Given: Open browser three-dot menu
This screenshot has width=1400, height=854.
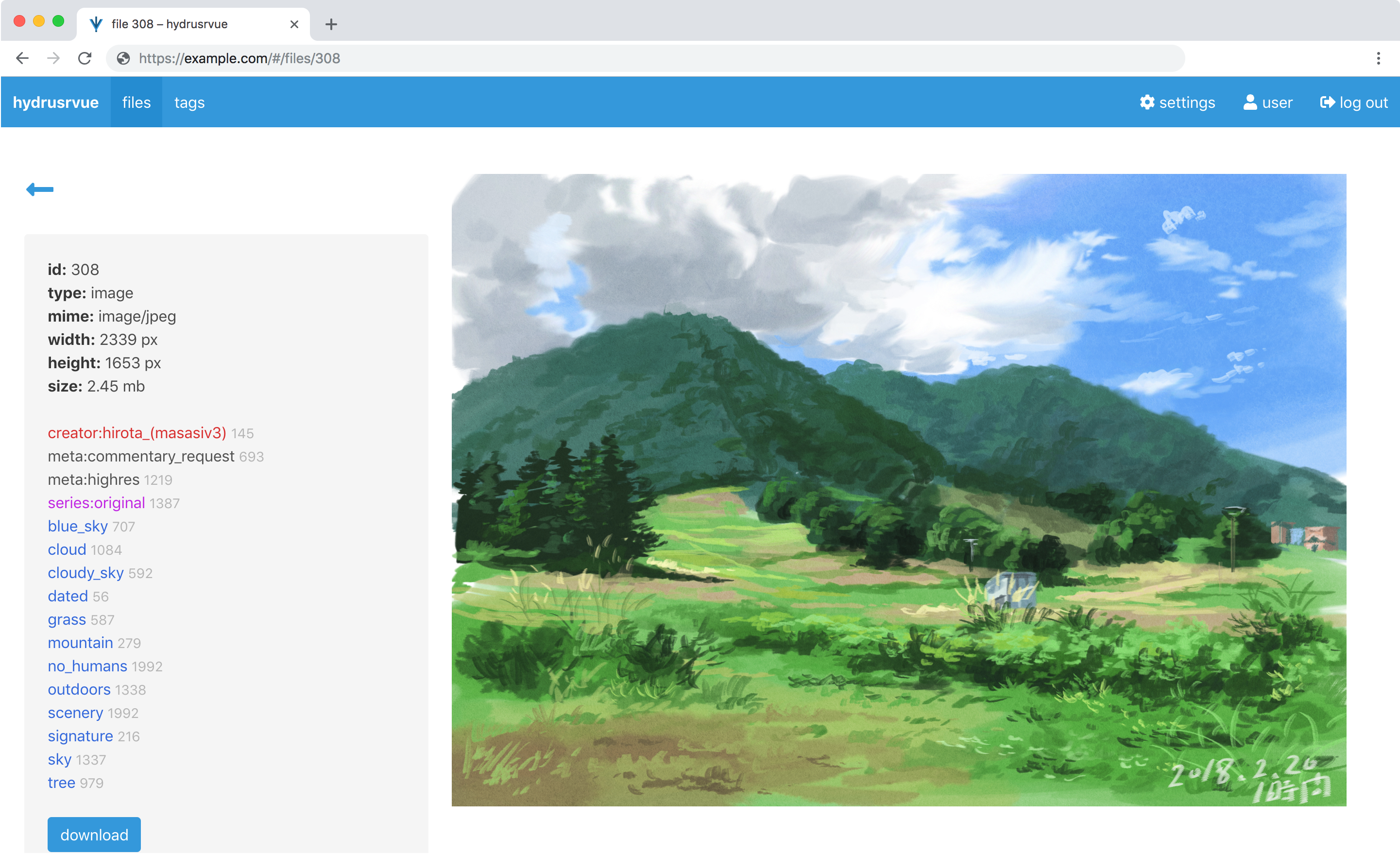Looking at the screenshot, I should [1378, 58].
